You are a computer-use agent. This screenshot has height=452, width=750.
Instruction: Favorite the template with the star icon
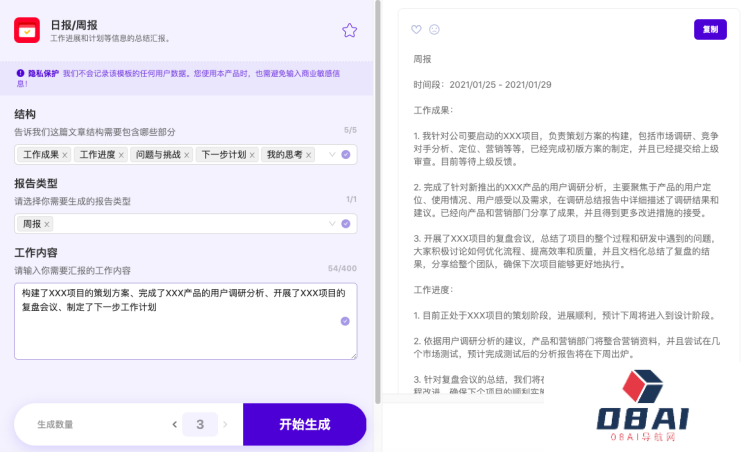pos(350,31)
